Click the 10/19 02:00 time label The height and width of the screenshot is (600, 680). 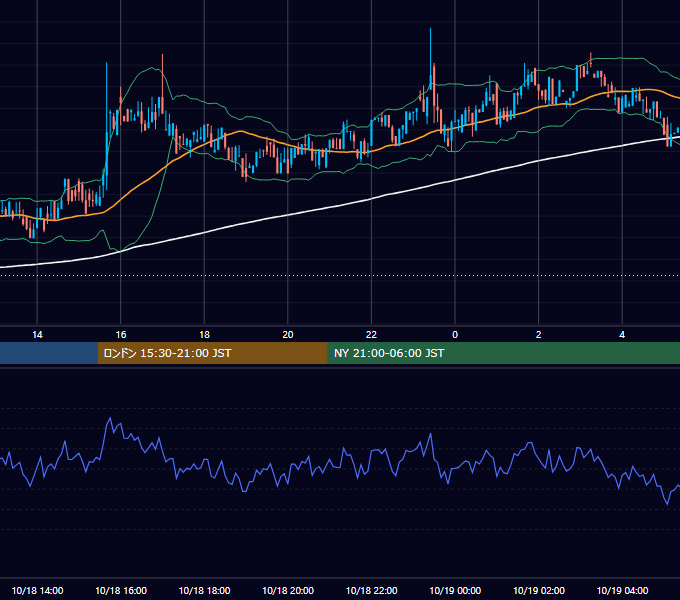click(539, 590)
